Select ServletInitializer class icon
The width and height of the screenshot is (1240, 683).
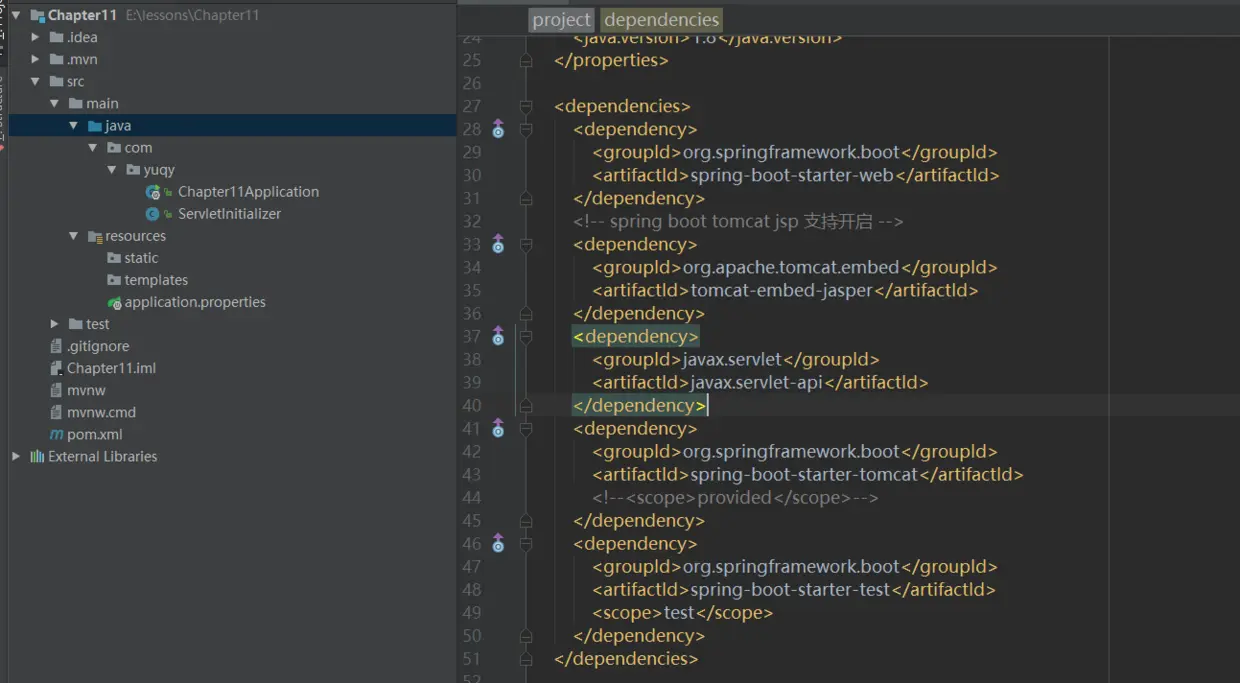pyautogui.click(x=153, y=214)
